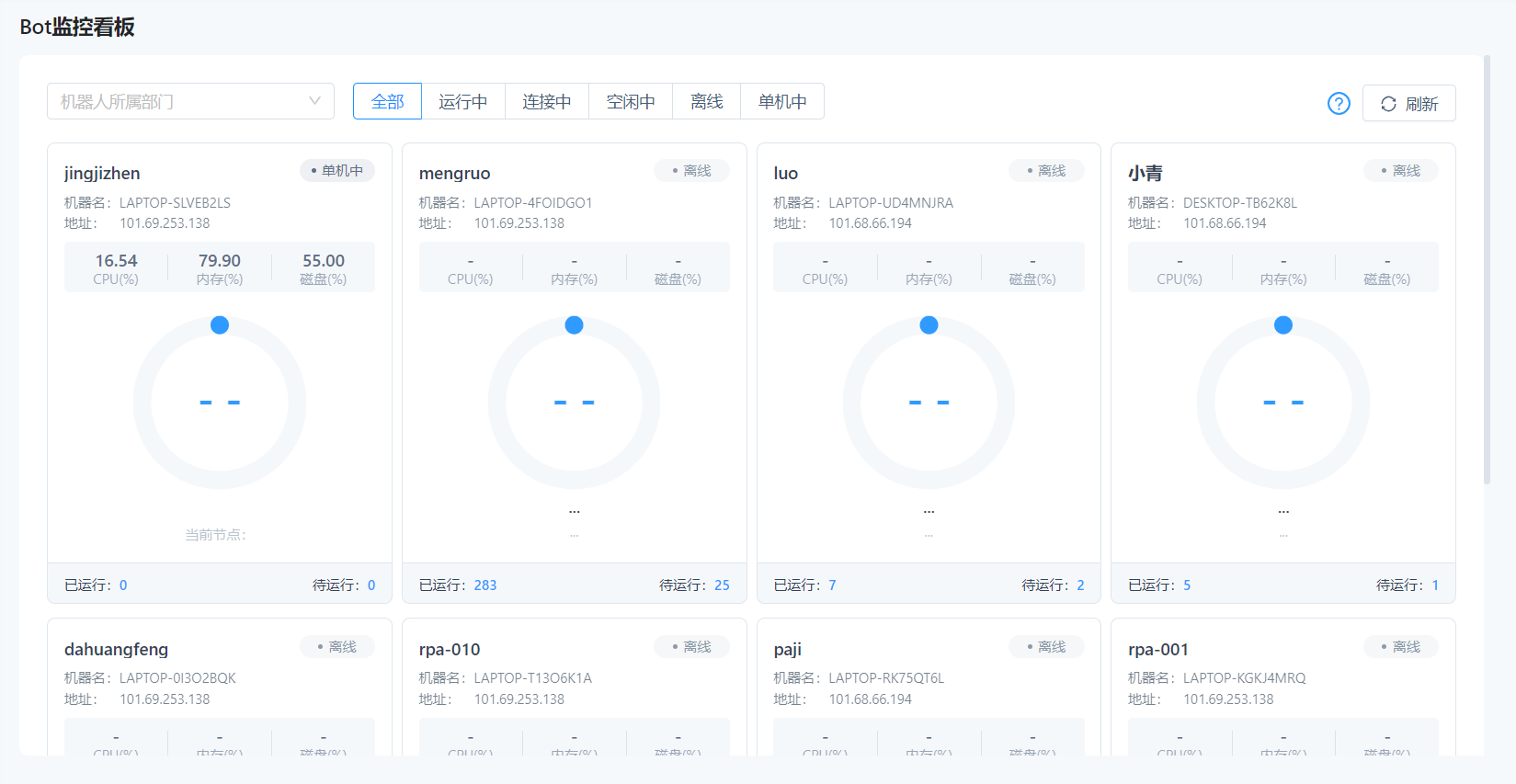The width and height of the screenshot is (1516, 784).
Task: Choose the 单机中 filter option
Action: tap(782, 101)
